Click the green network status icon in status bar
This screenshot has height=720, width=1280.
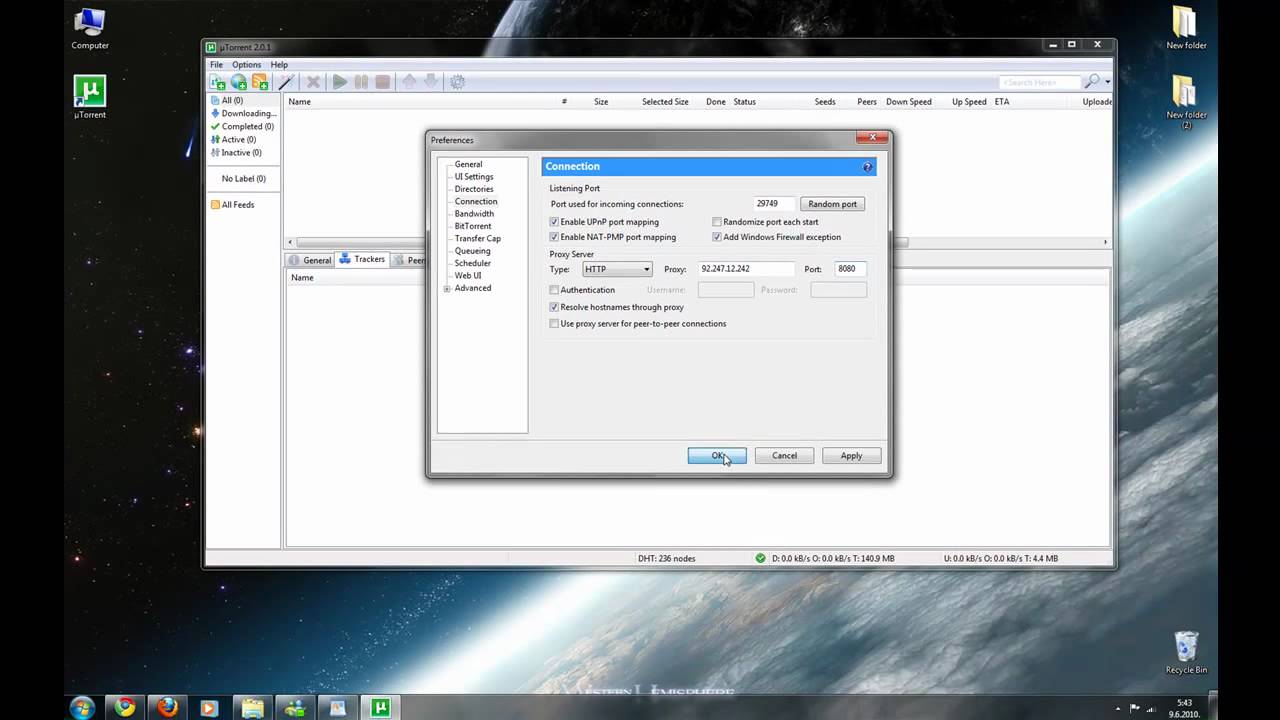(x=760, y=558)
